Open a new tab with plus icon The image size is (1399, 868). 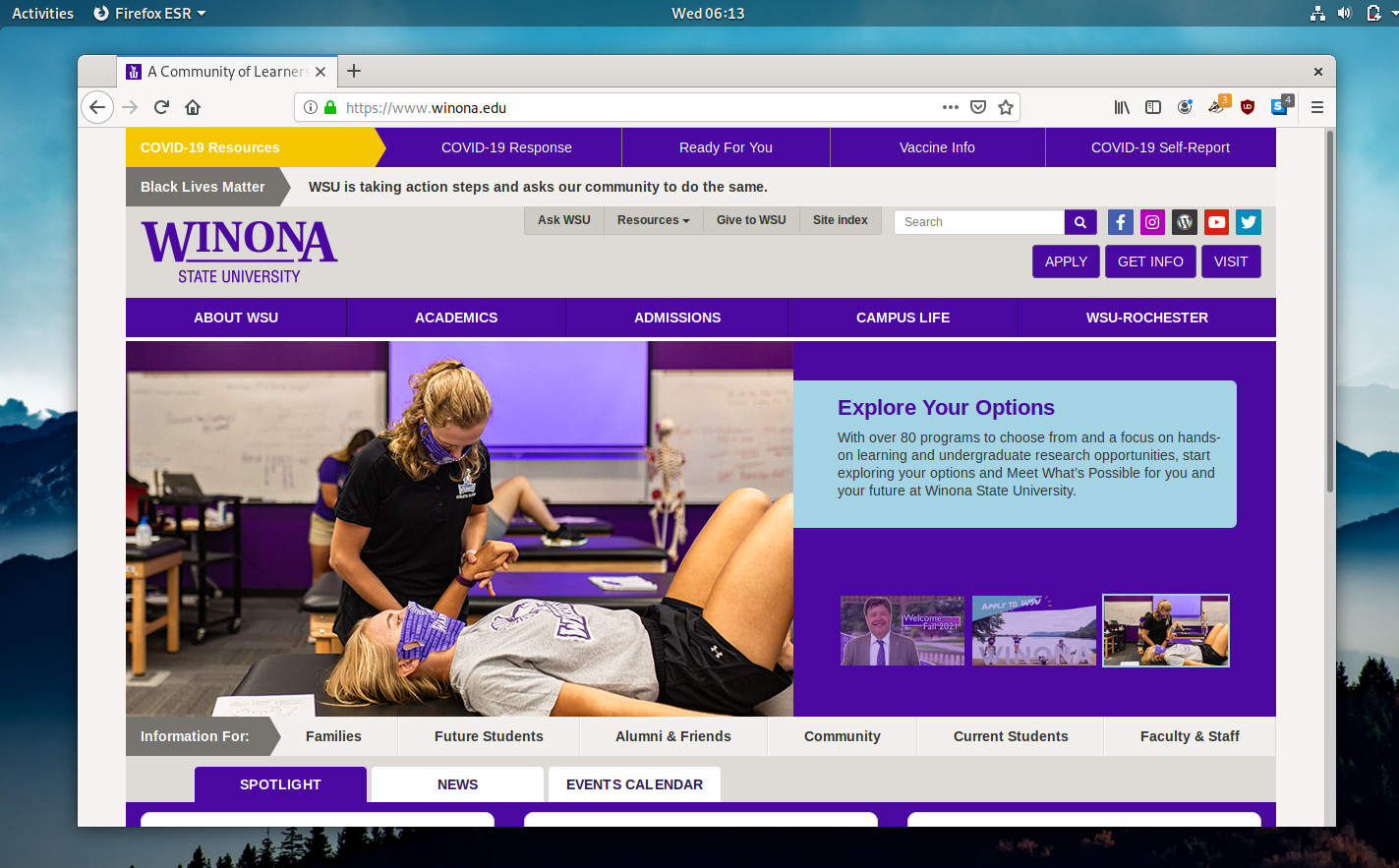pos(354,71)
